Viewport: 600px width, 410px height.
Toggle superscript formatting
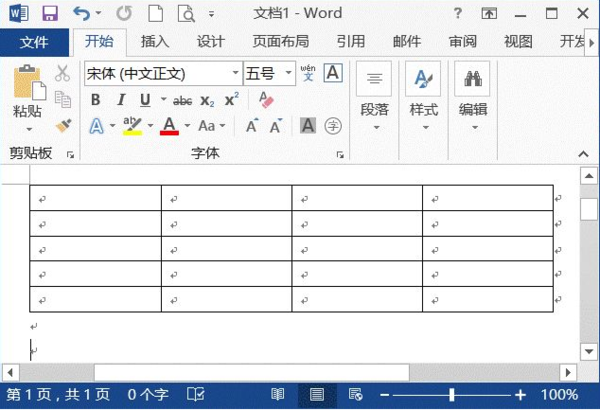point(232,99)
